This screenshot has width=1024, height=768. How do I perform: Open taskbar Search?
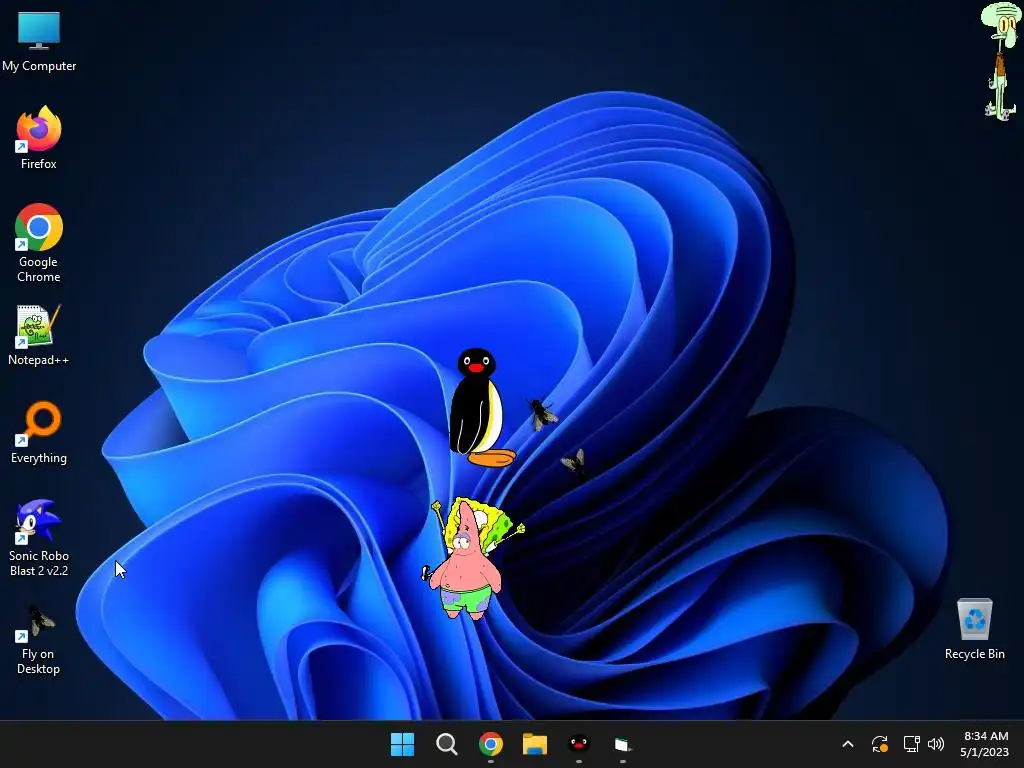(x=447, y=744)
